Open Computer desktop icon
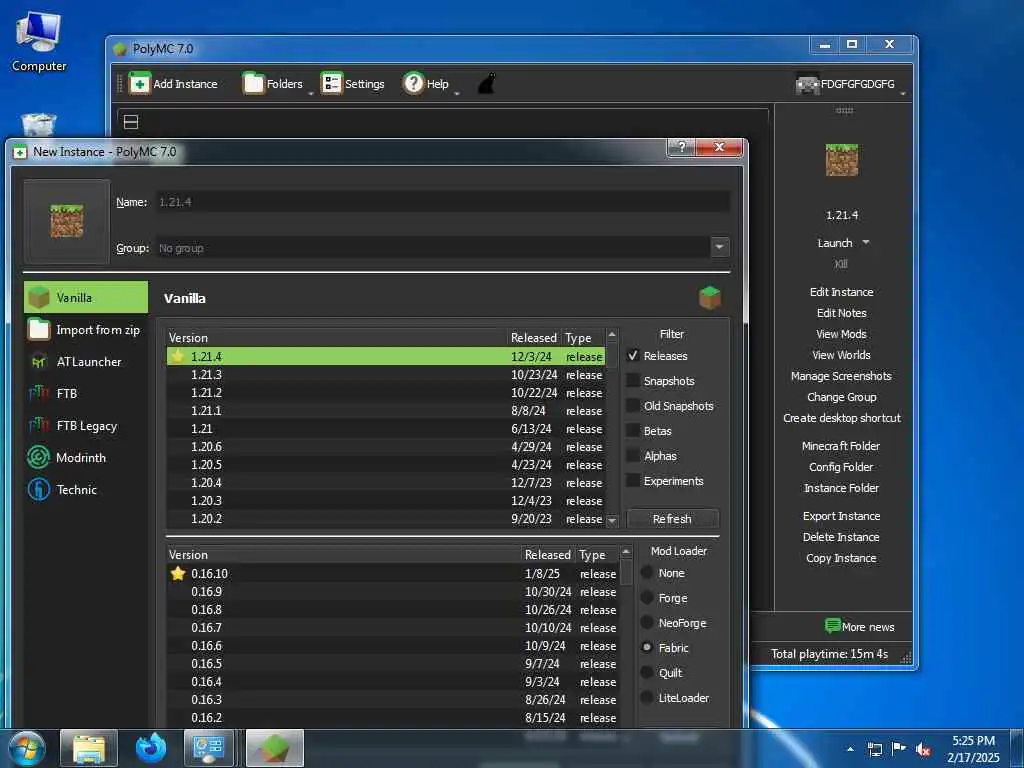Screen dimensions: 1024x768 point(39,42)
